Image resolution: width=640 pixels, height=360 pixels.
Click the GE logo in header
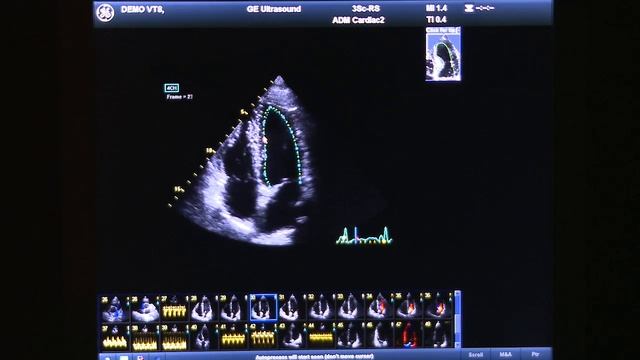(x=105, y=13)
